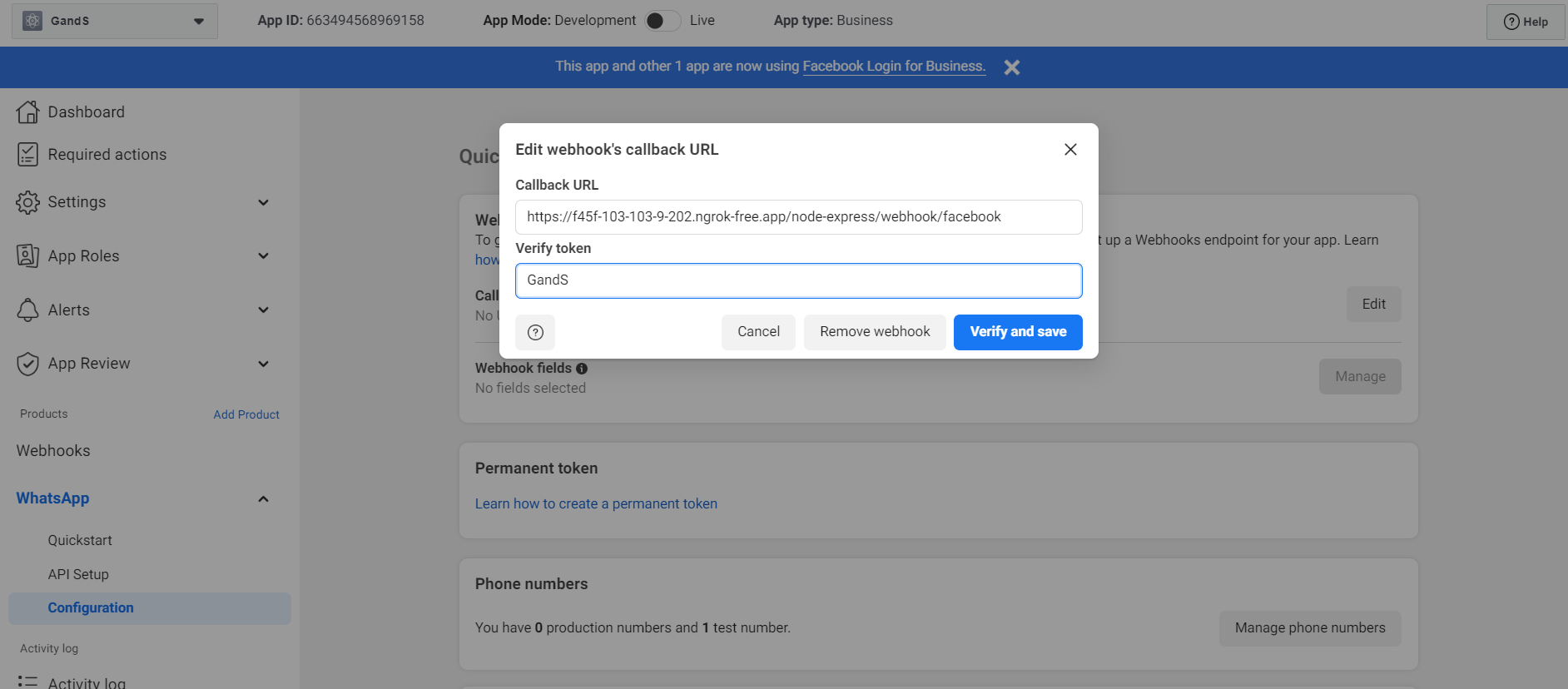1568x689 pixels.
Task: Open Required actions in the sidebar
Action: (107, 154)
